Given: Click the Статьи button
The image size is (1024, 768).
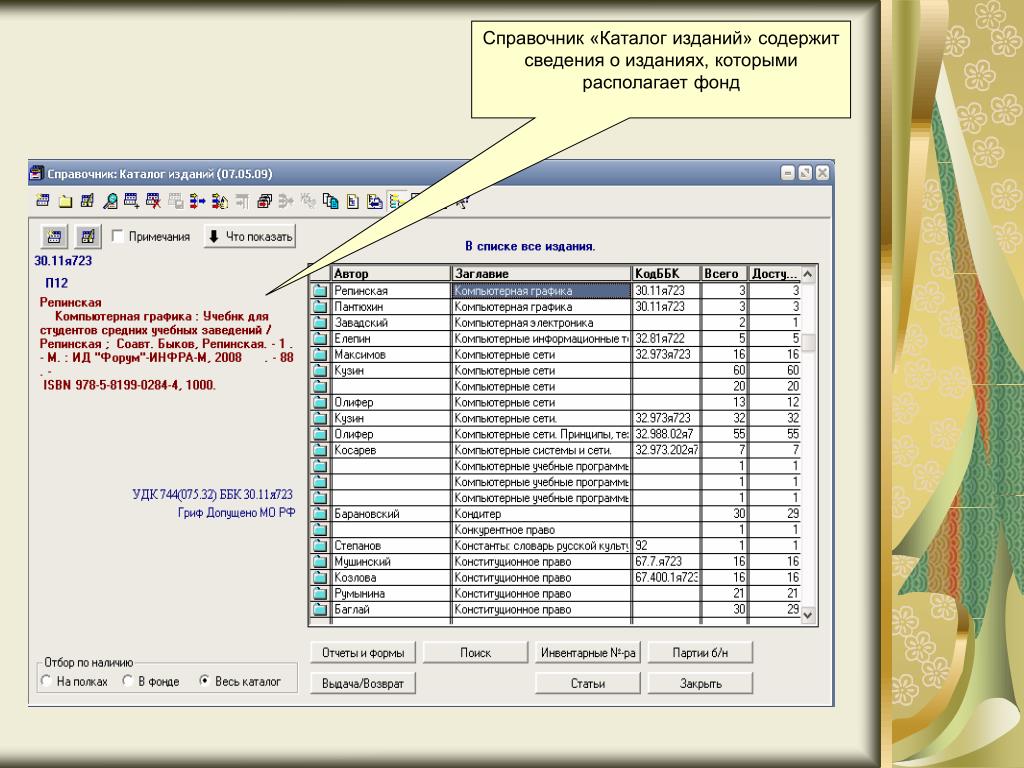Looking at the screenshot, I should pos(588,683).
